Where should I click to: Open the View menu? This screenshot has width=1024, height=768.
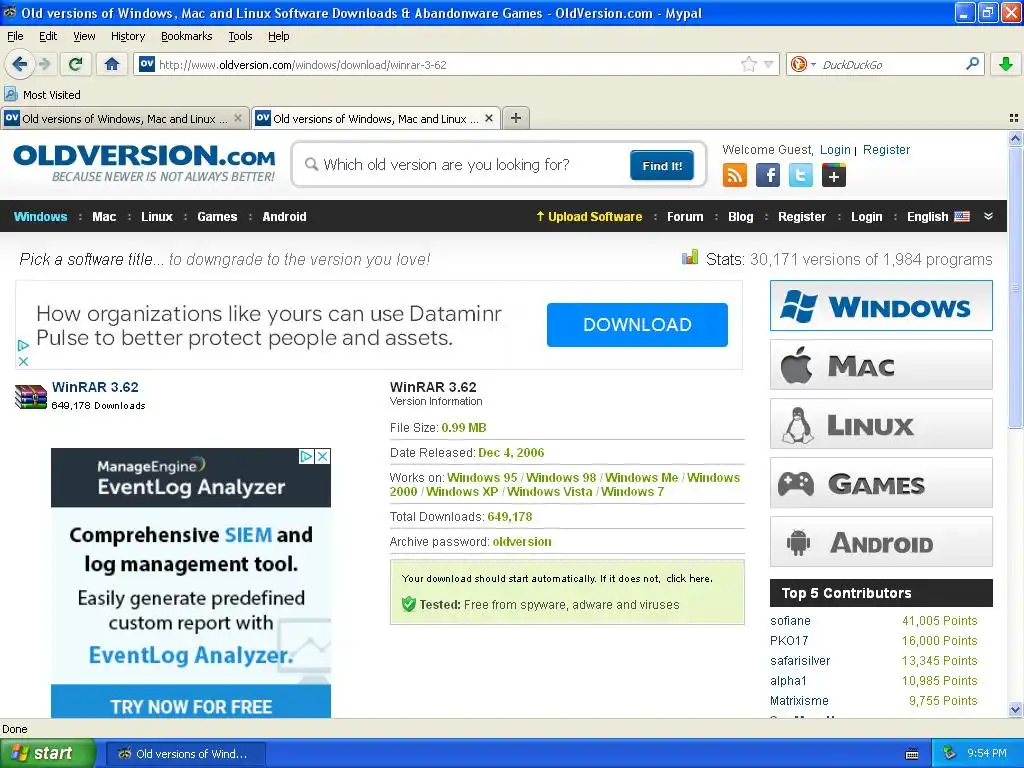click(x=84, y=36)
